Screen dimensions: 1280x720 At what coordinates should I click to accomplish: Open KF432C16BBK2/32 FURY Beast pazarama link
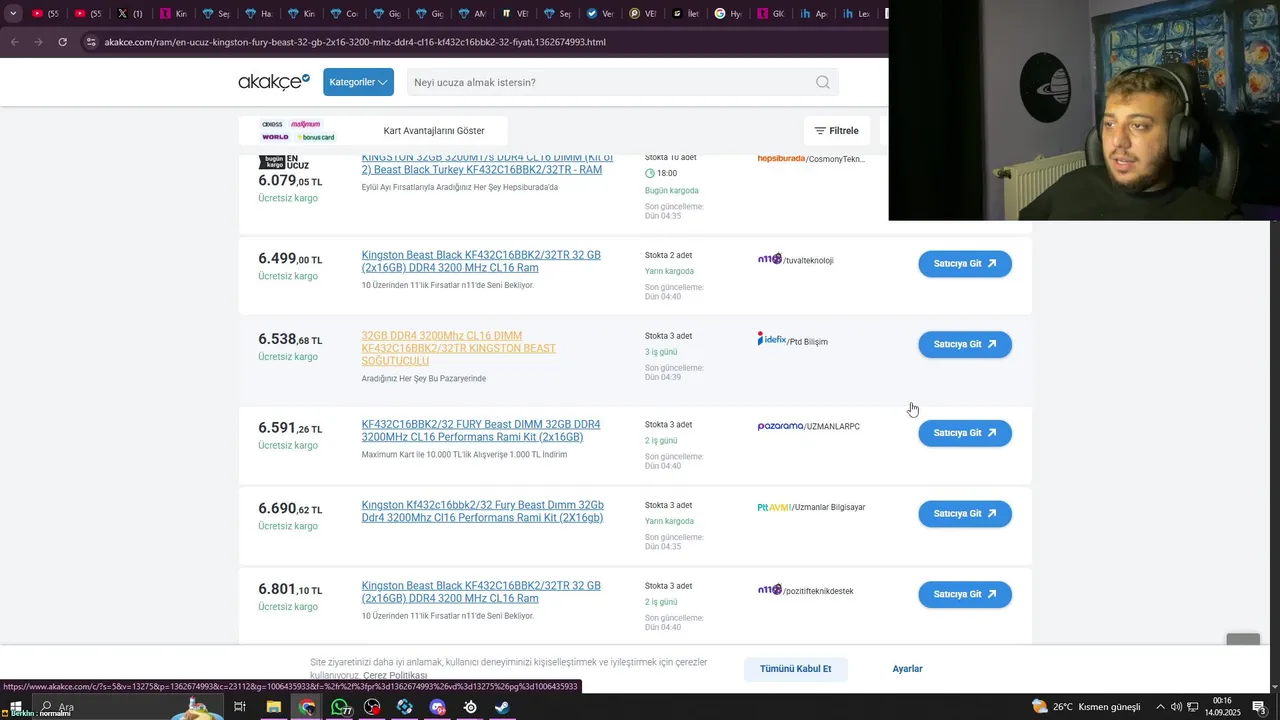point(481,431)
